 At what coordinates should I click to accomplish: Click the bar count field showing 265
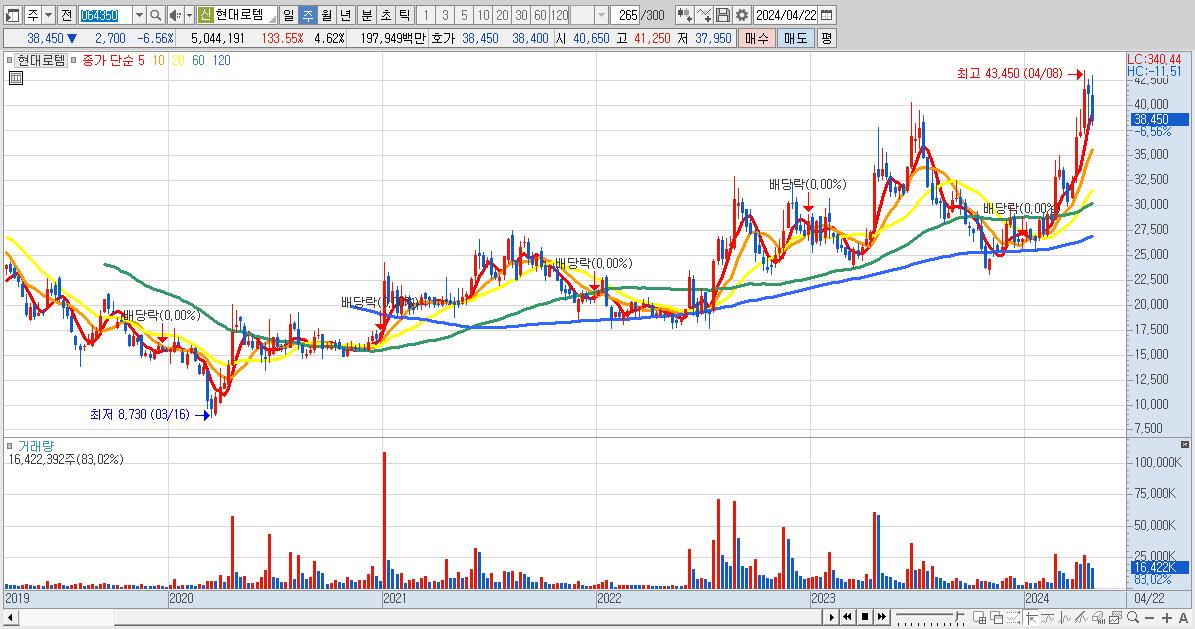pyautogui.click(x=627, y=15)
